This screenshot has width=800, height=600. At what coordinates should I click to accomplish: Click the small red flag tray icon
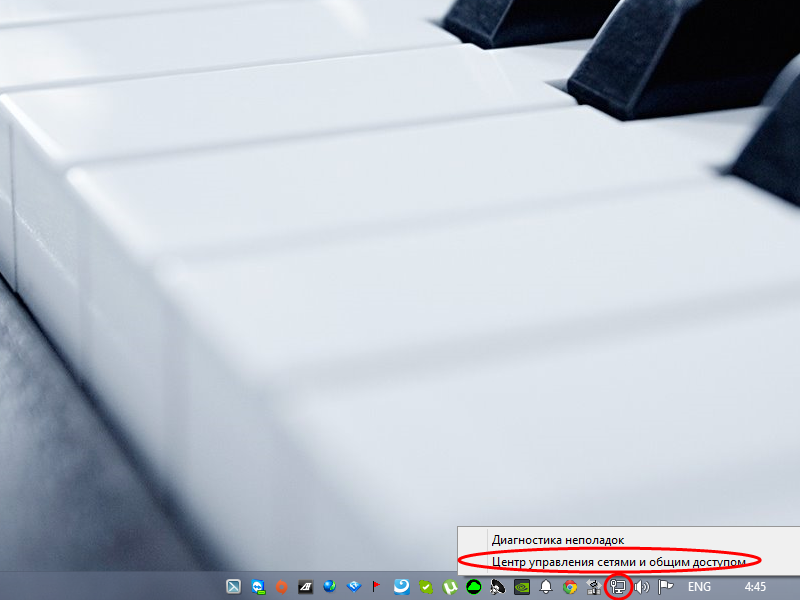377,587
